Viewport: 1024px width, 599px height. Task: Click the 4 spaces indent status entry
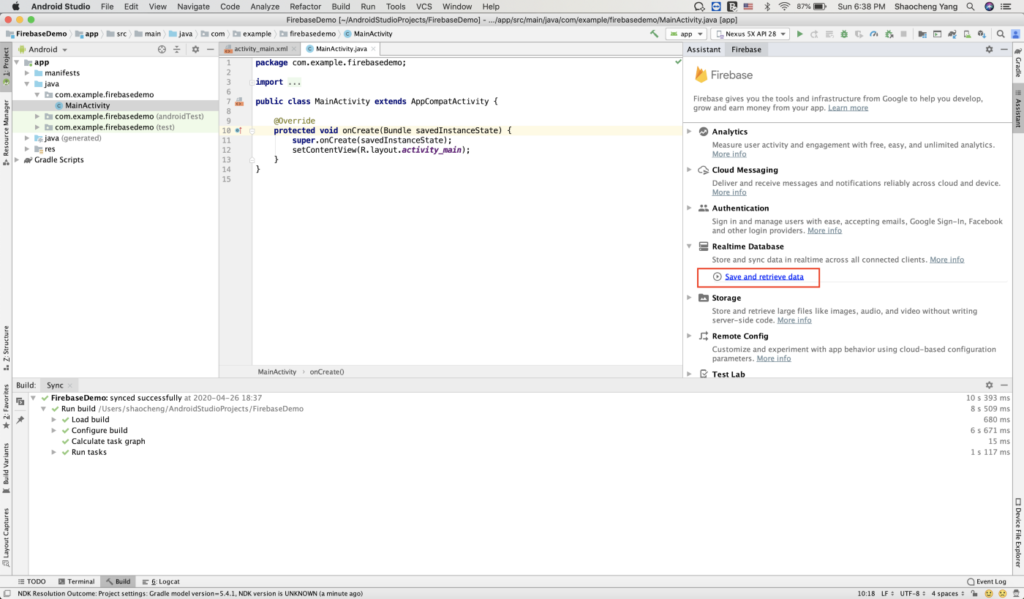(948, 594)
